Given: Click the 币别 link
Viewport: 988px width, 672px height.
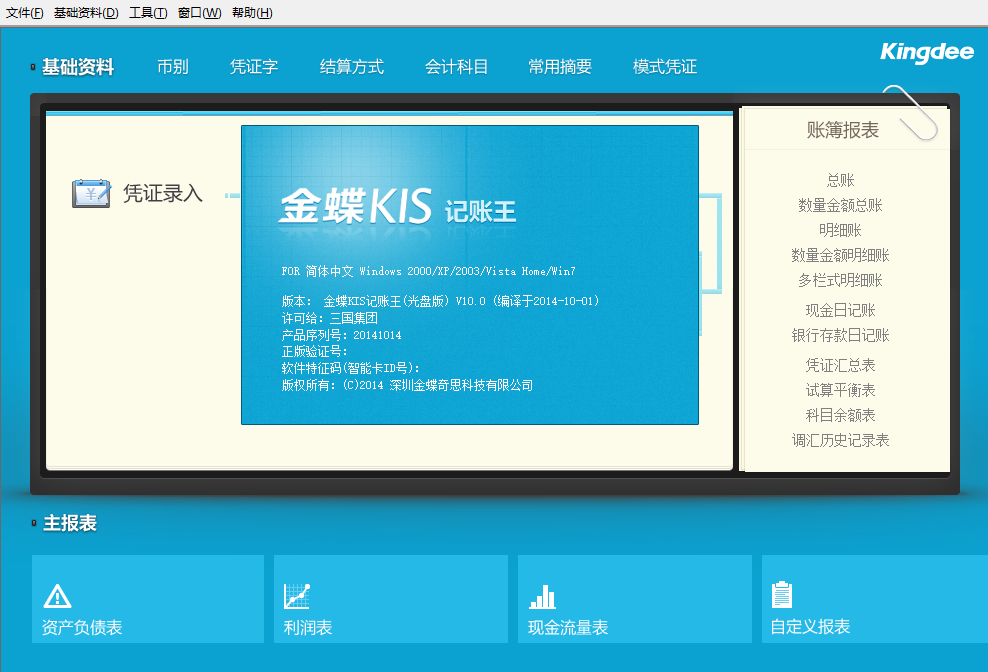Looking at the screenshot, I should click(173, 66).
